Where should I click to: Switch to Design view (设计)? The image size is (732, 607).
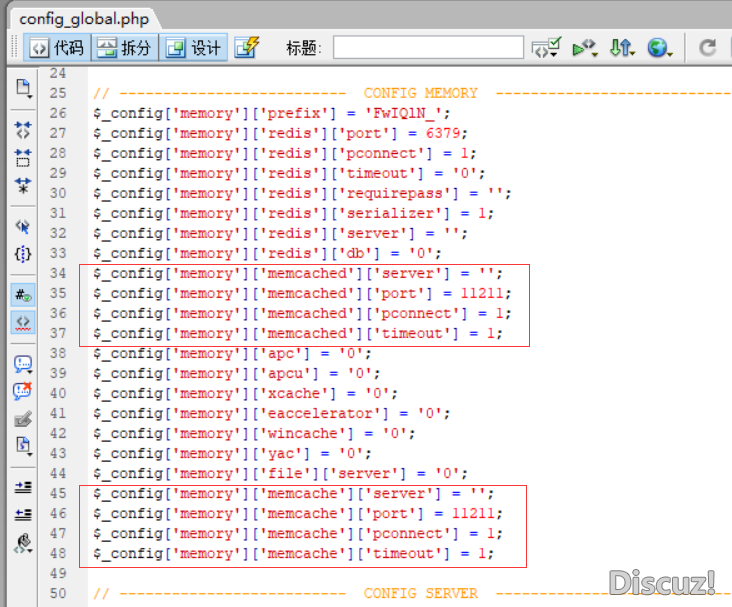[194, 48]
